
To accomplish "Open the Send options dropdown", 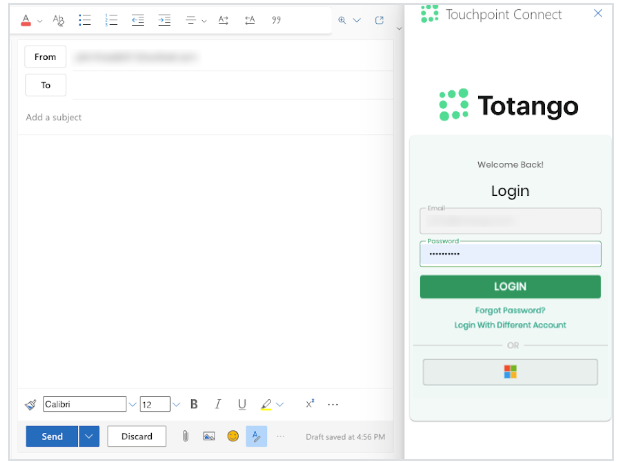I will pyautogui.click(x=89, y=436).
